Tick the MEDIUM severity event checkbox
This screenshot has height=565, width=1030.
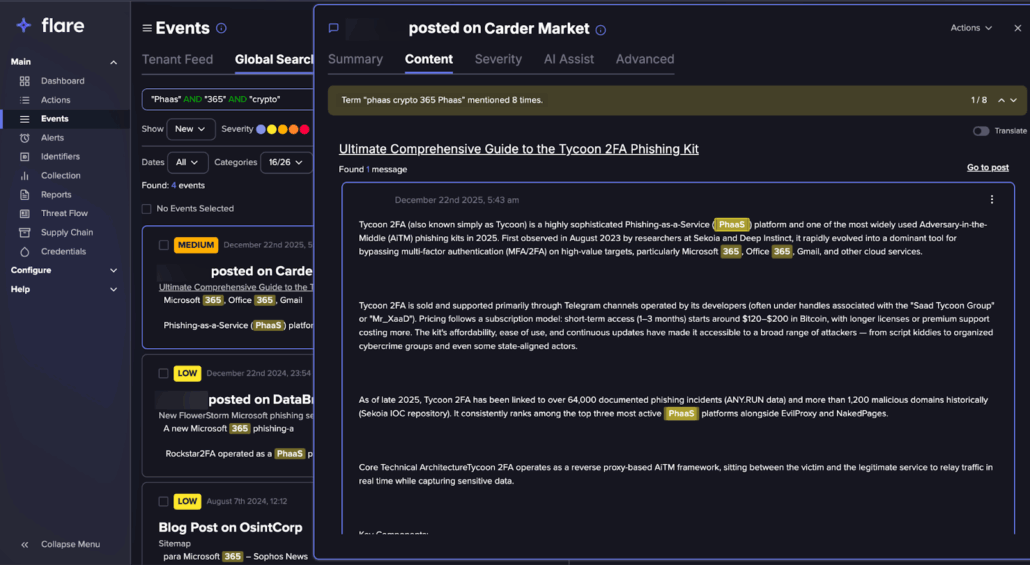(x=163, y=245)
